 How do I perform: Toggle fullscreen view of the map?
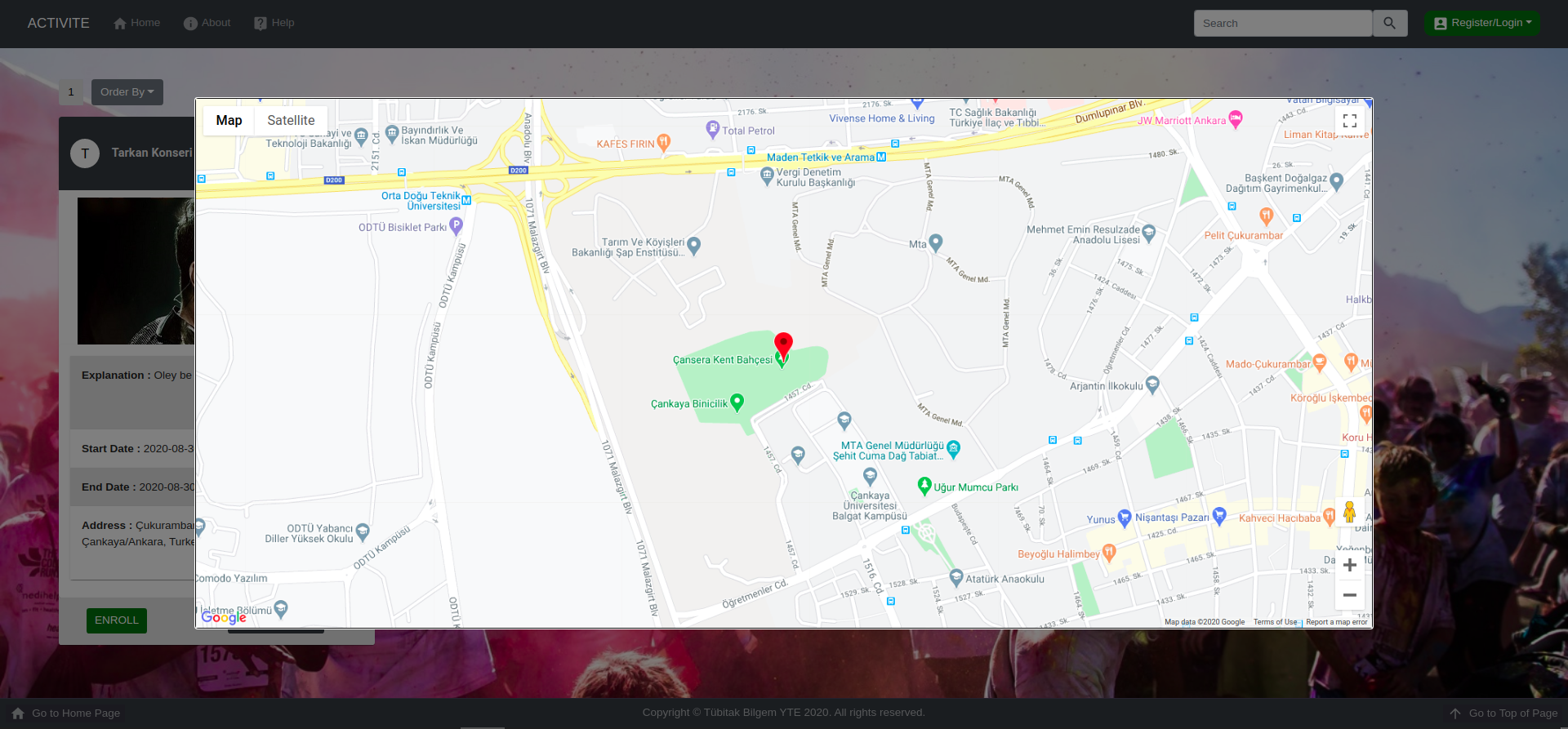point(1349,121)
